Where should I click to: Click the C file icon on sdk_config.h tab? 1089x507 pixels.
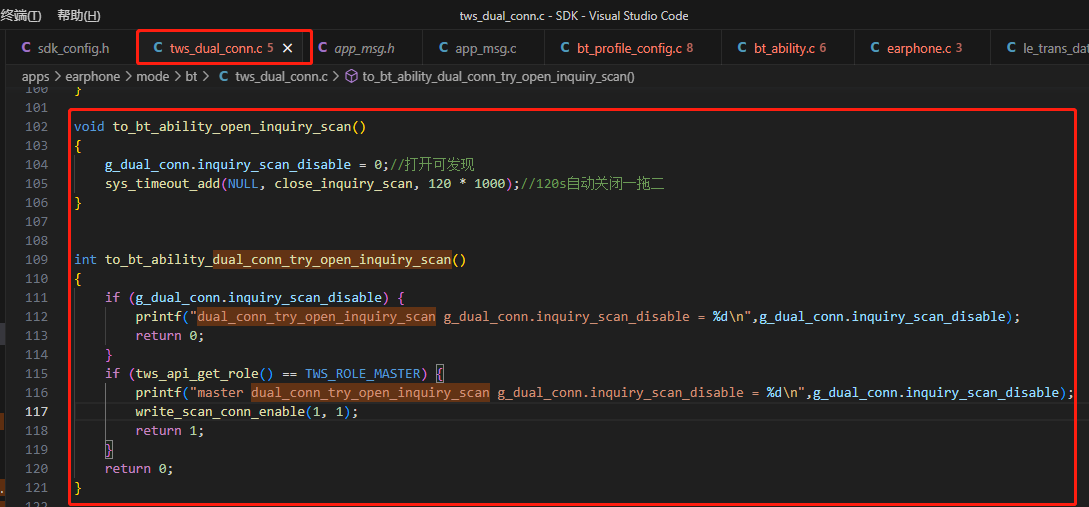click(x=26, y=48)
